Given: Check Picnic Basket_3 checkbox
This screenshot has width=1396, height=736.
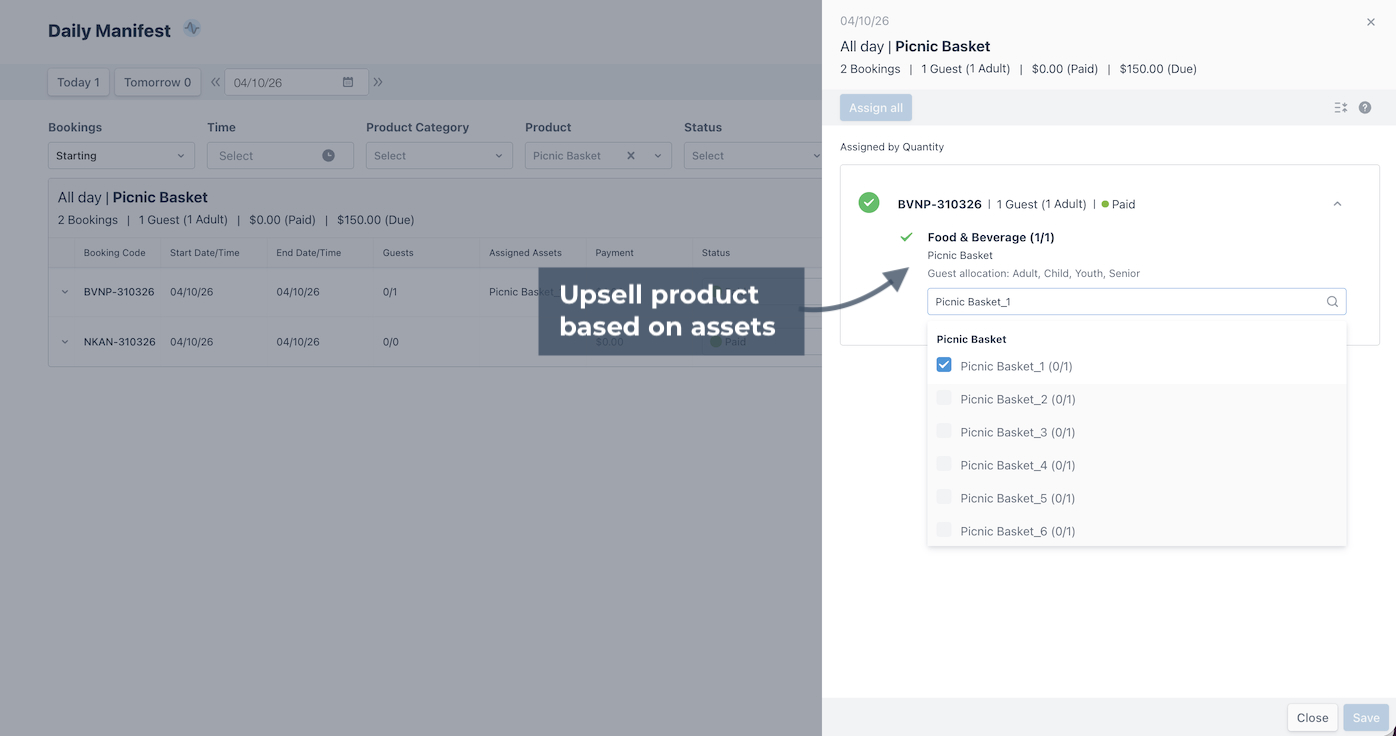Looking at the screenshot, I should click(x=944, y=431).
